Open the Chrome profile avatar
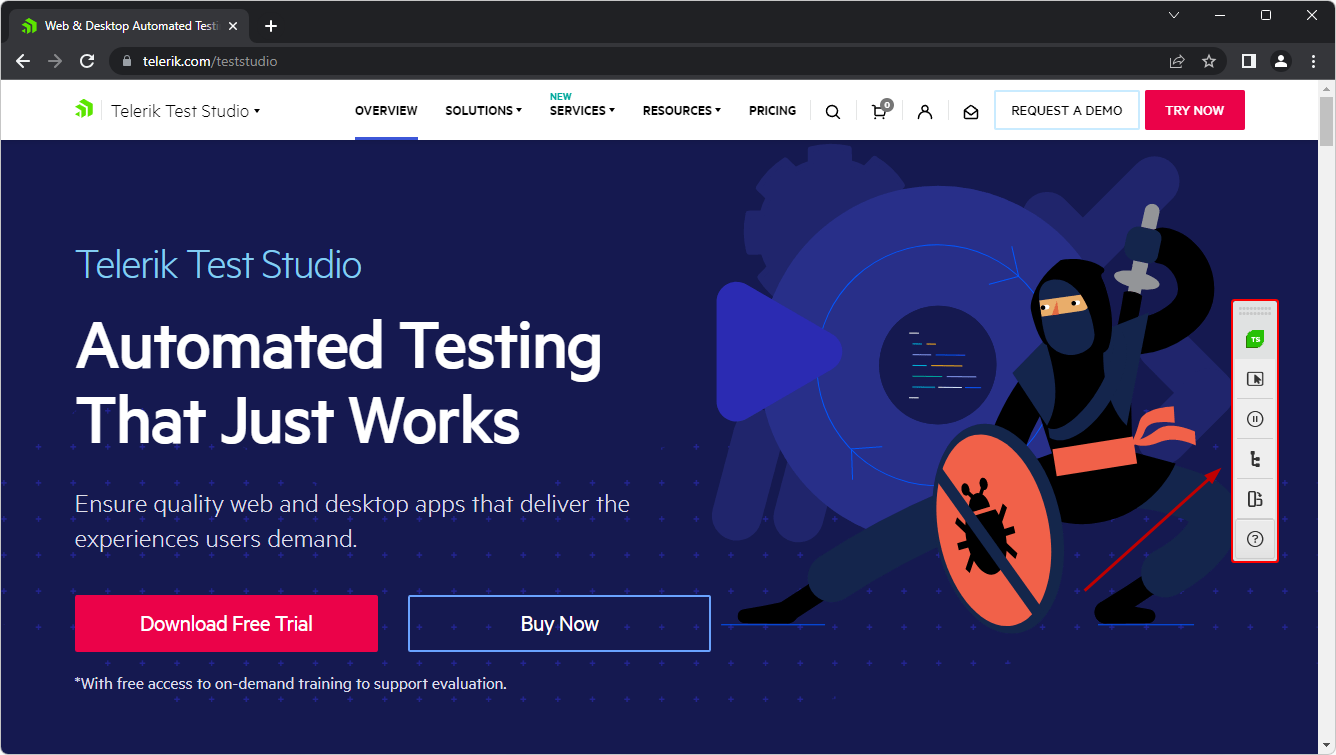The height and width of the screenshot is (755, 1336). [1281, 61]
